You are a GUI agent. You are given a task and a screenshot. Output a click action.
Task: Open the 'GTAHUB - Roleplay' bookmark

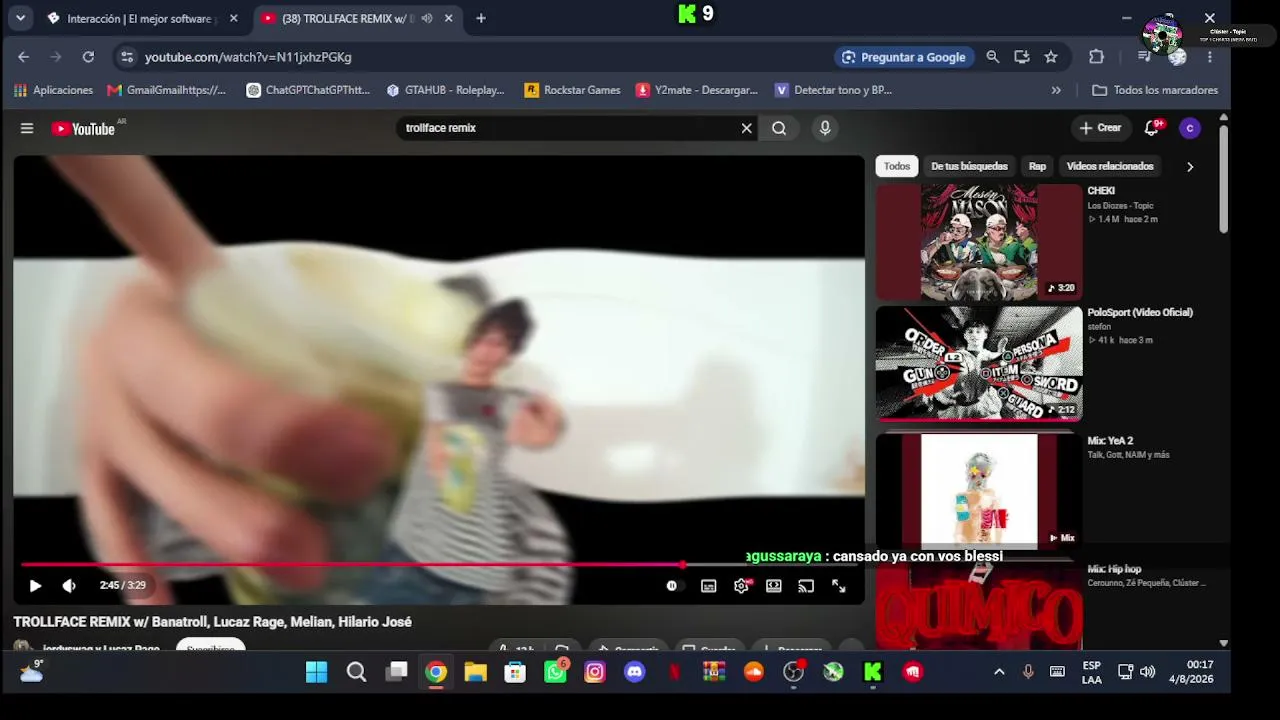445,90
